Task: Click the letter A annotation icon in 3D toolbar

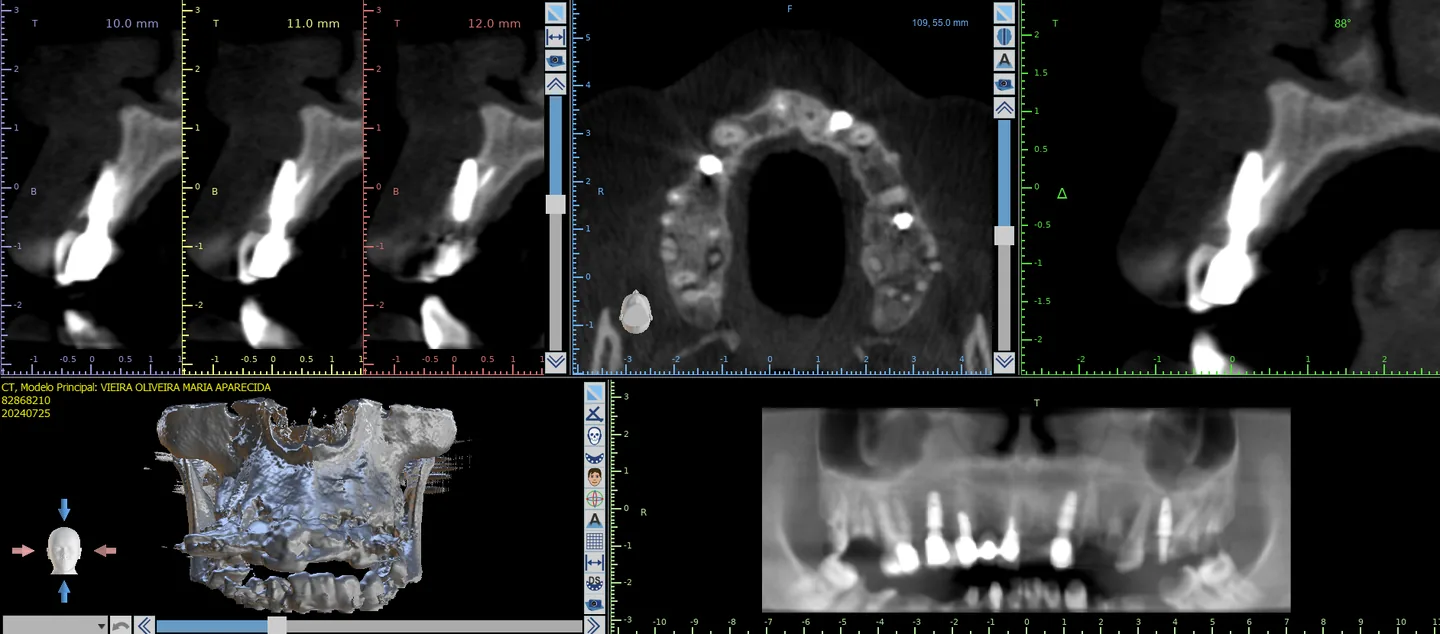Action: click(595, 520)
